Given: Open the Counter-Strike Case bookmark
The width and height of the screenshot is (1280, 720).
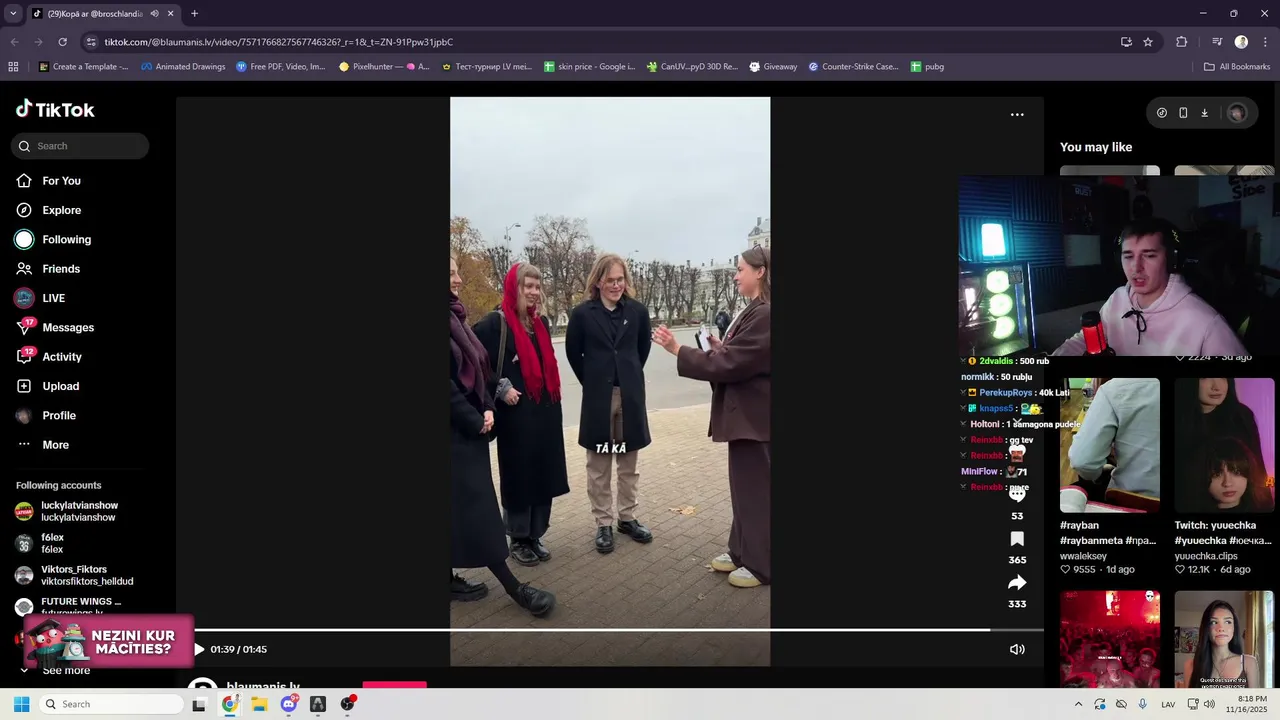Looking at the screenshot, I should pos(853,67).
